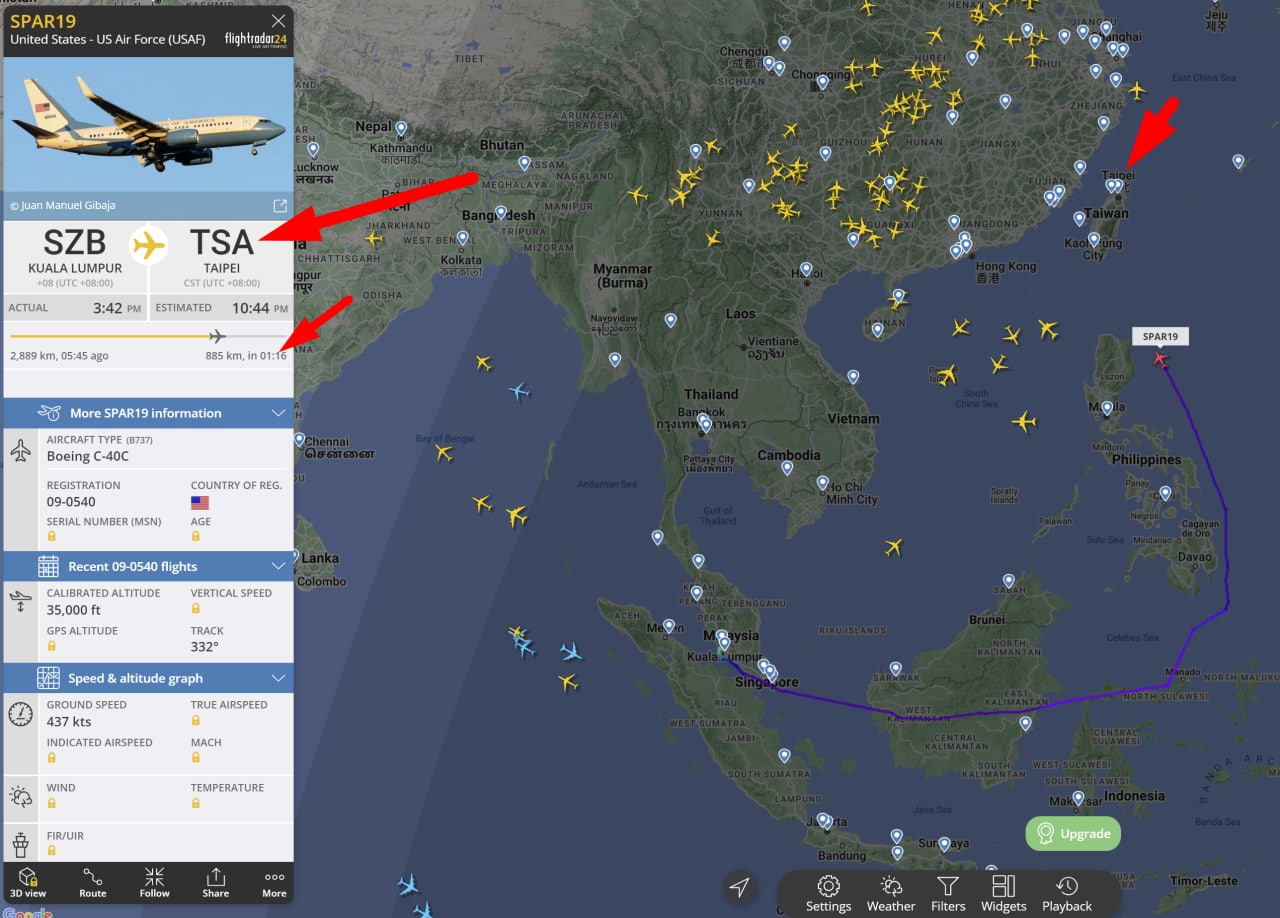Click the ground speed 437 kts value
1280x918 pixels.
69,721
